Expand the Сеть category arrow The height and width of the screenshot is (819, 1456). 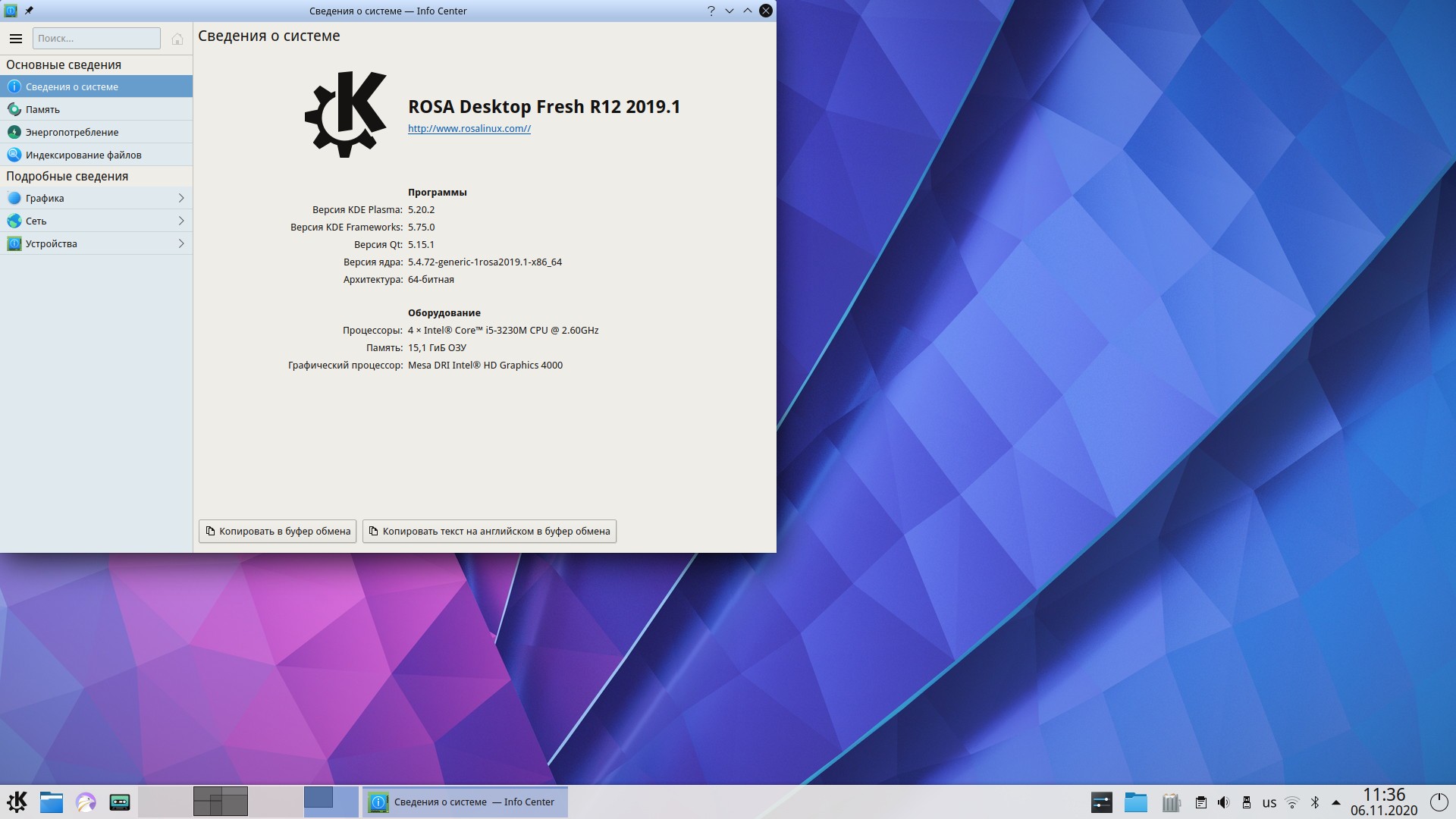(180, 221)
